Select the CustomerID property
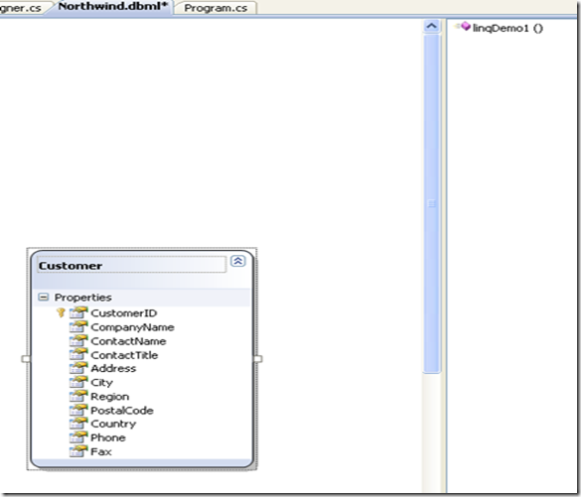 click(x=124, y=313)
